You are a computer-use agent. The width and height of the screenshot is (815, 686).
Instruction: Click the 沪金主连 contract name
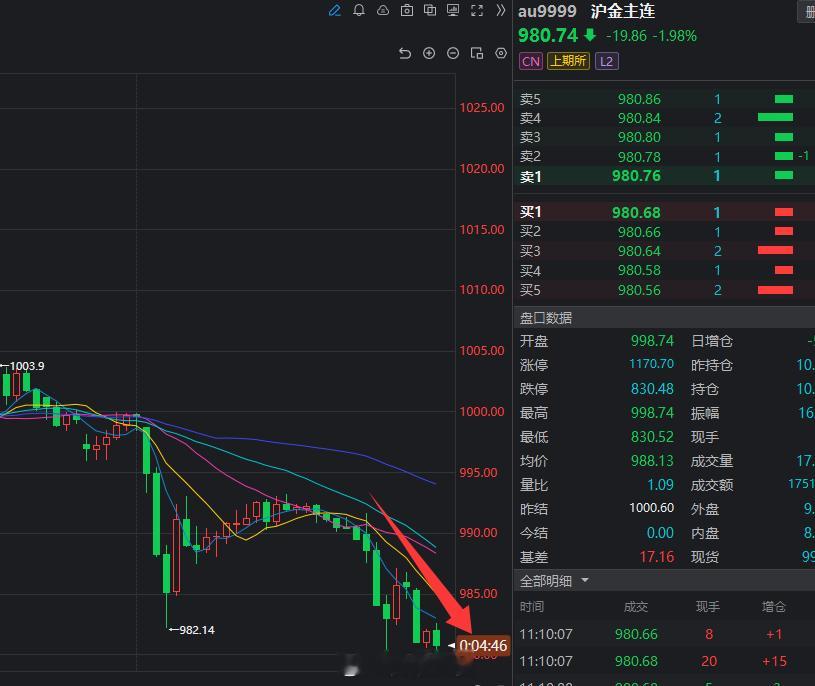pyautogui.click(x=623, y=11)
